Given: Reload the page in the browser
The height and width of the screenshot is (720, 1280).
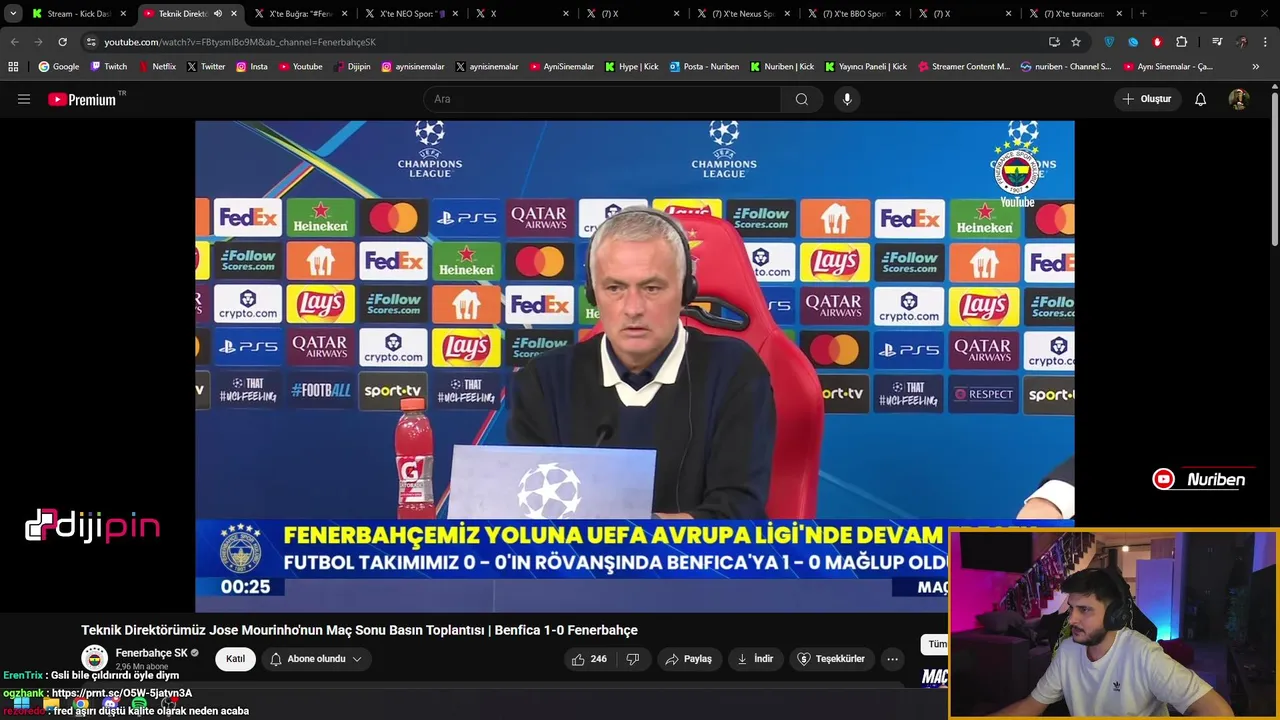Looking at the screenshot, I should (x=62, y=42).
